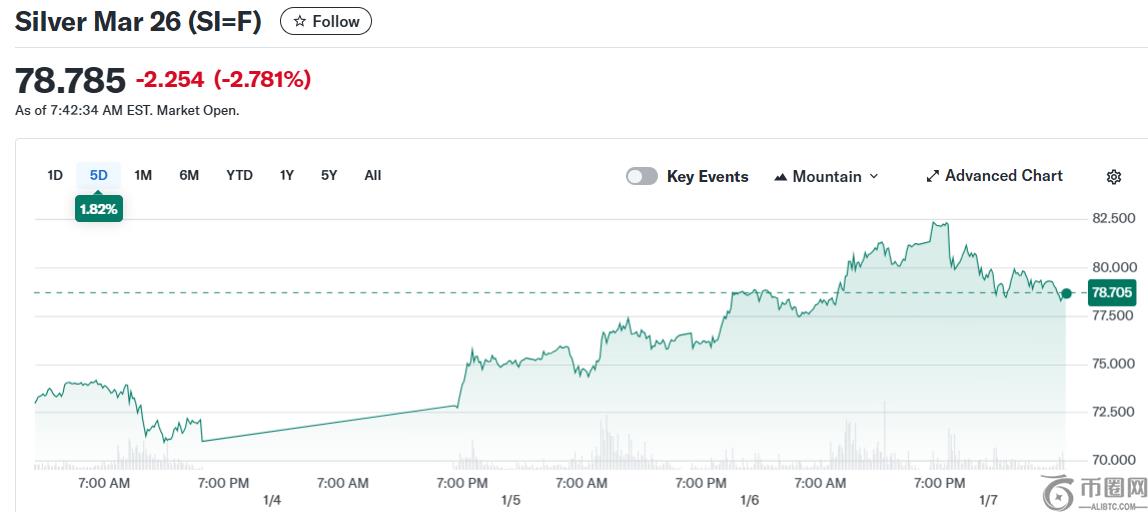This screenshot has width=1148, height=512.
Task: Select the 1D time range tab
Action: tap(55, 176)
